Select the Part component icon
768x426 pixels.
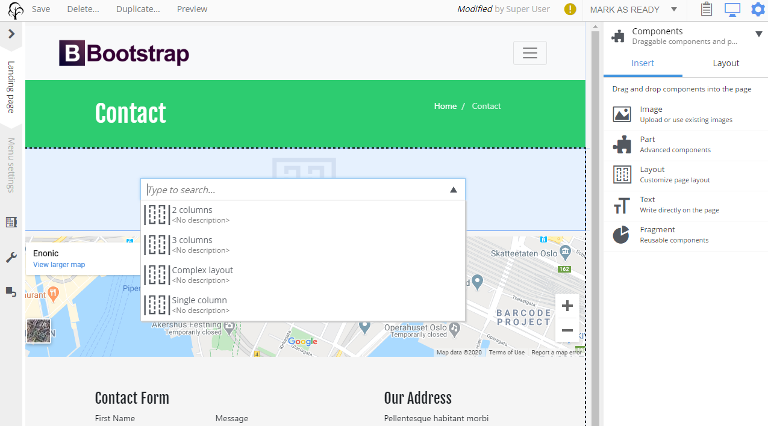(x=622, y=144)
